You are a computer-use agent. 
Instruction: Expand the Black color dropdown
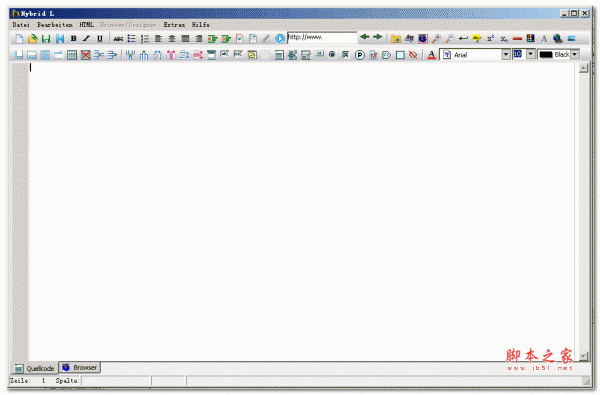point(575,54)
